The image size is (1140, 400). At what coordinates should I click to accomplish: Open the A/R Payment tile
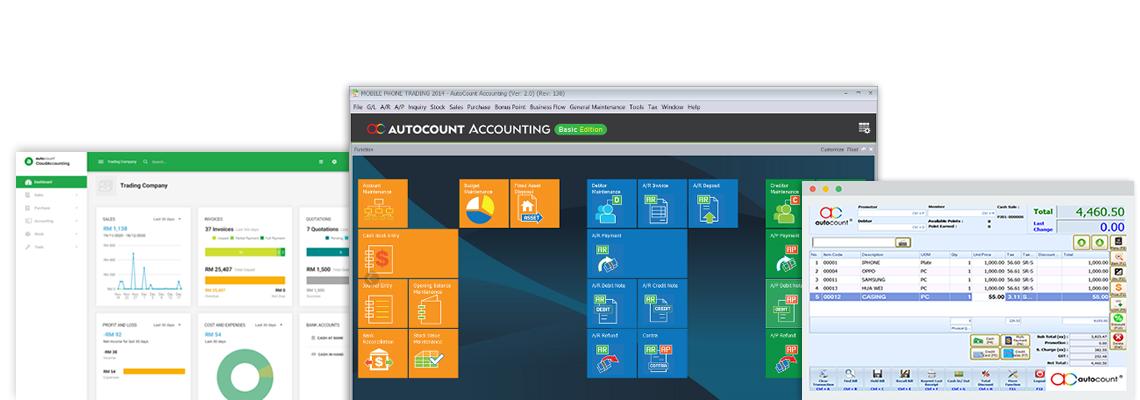[x=637, y=254]
